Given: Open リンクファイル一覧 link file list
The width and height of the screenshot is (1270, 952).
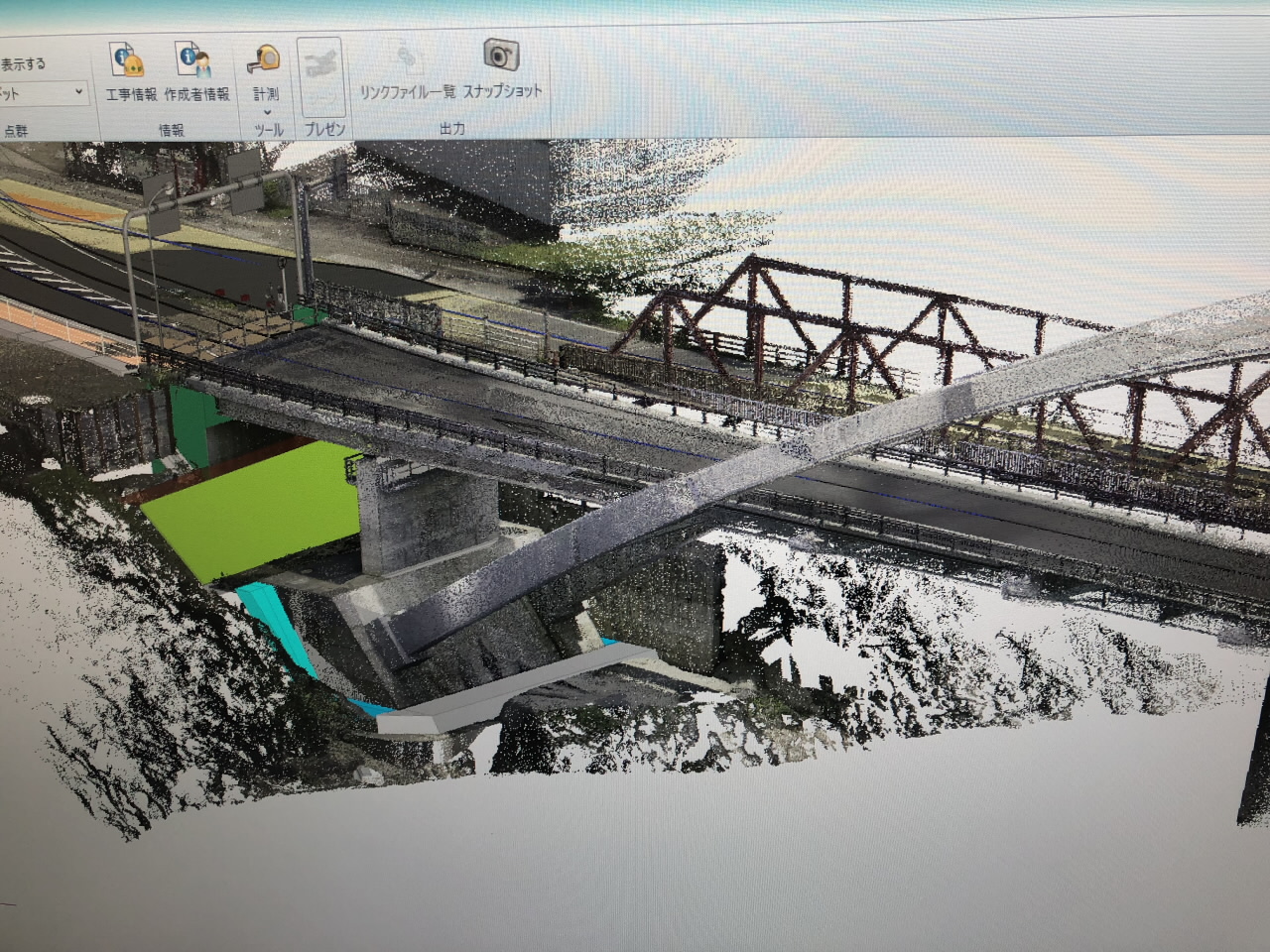Looking at the screenshot, I should [x=408, y=71].
